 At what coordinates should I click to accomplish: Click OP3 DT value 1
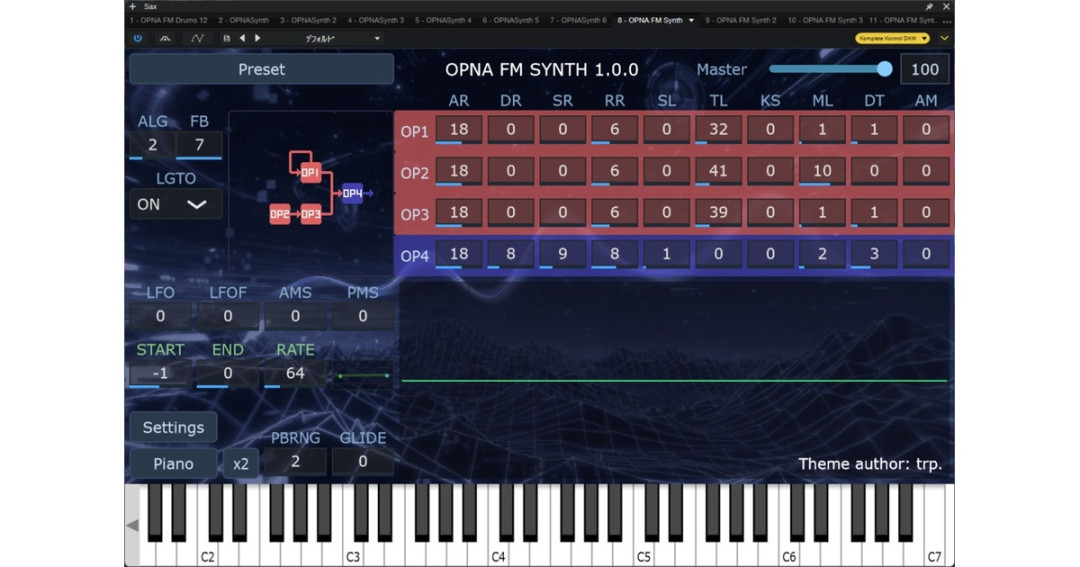tap(874, 212)
